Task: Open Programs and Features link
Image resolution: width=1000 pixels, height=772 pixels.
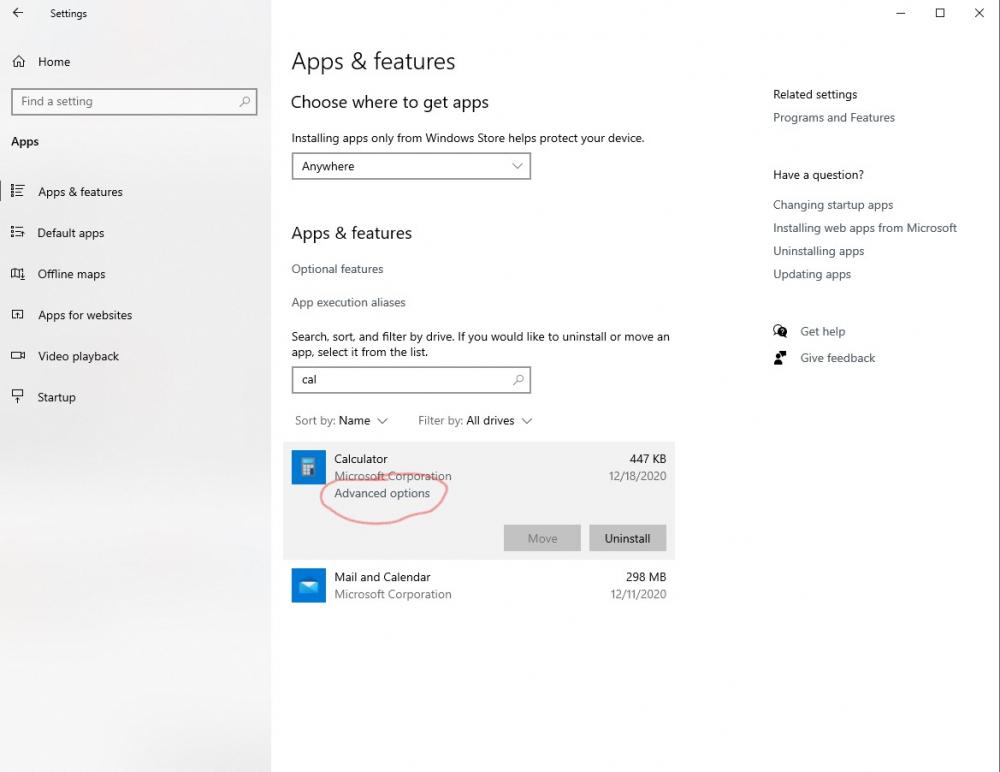Action: tap(834, 117)
